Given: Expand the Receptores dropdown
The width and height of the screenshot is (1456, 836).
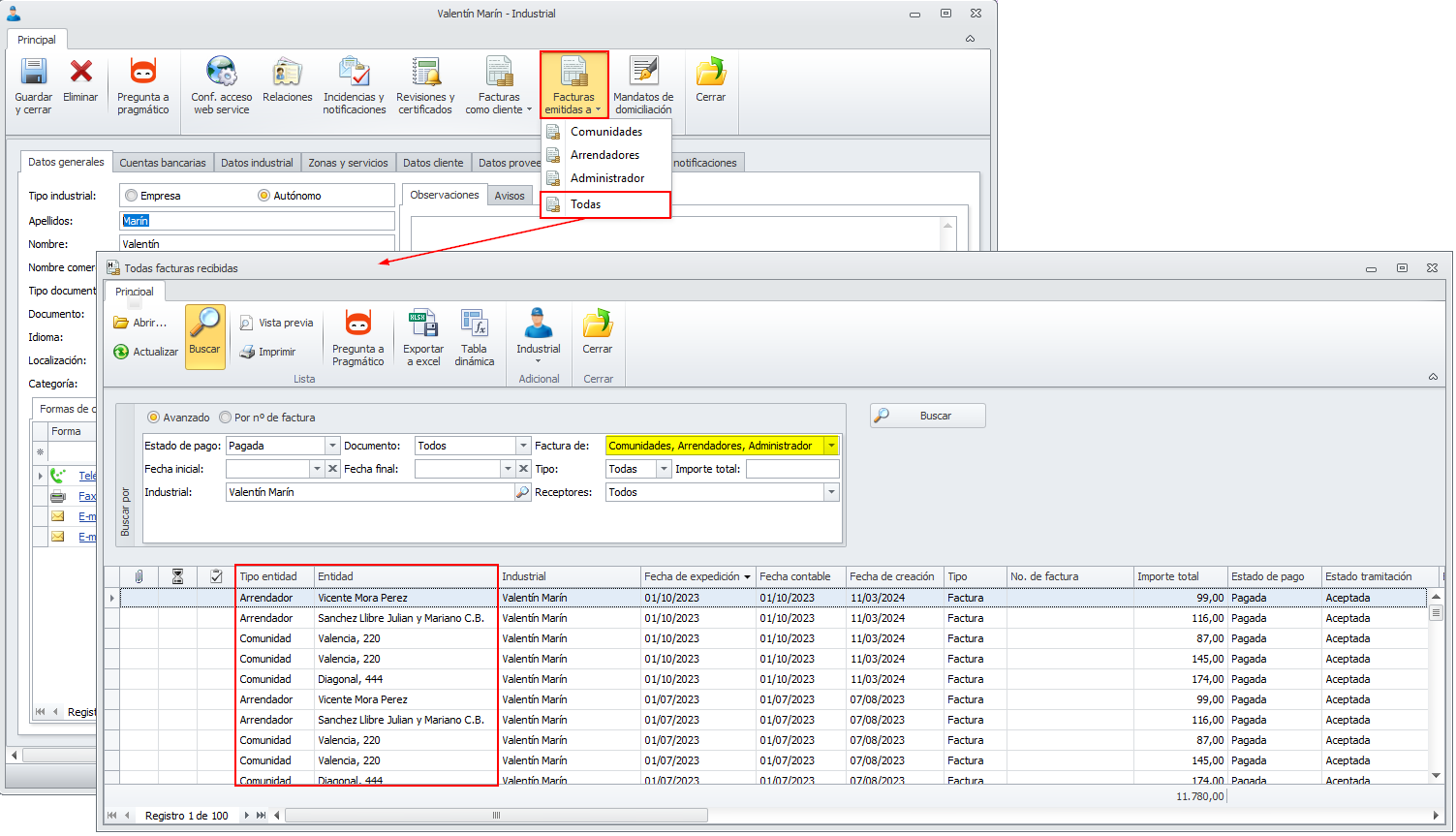Looking at the screenshot, I should pos(831,492).
